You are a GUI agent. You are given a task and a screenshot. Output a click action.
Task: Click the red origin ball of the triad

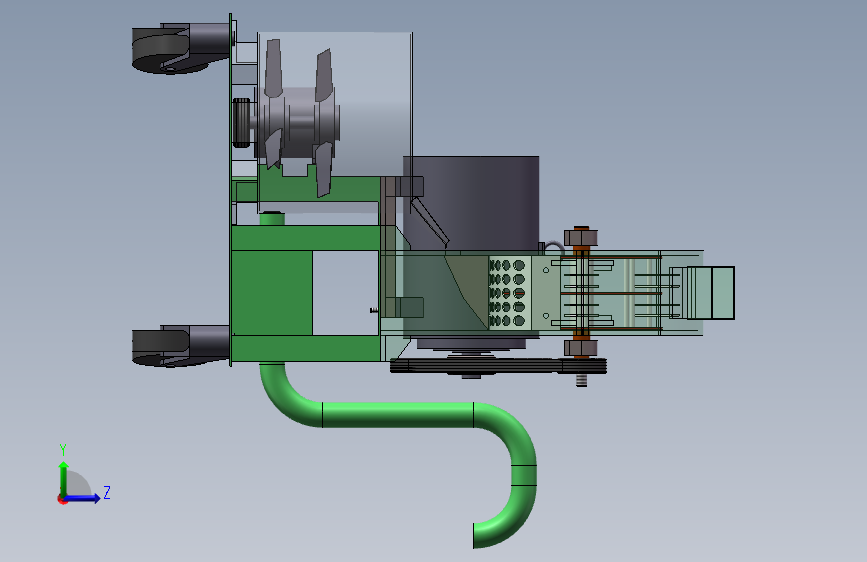tap(62, 499)
